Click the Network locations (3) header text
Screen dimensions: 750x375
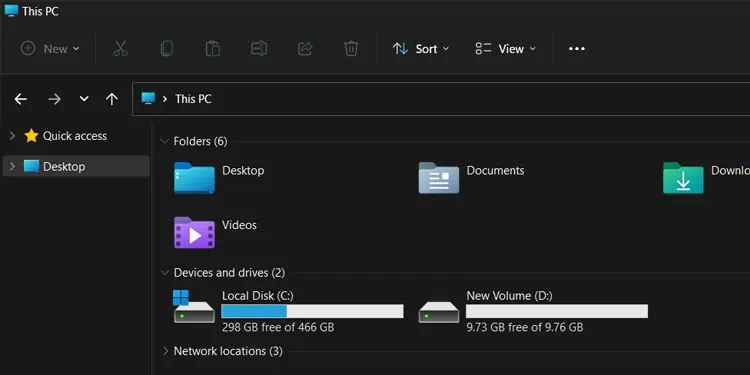click(228, 351)
